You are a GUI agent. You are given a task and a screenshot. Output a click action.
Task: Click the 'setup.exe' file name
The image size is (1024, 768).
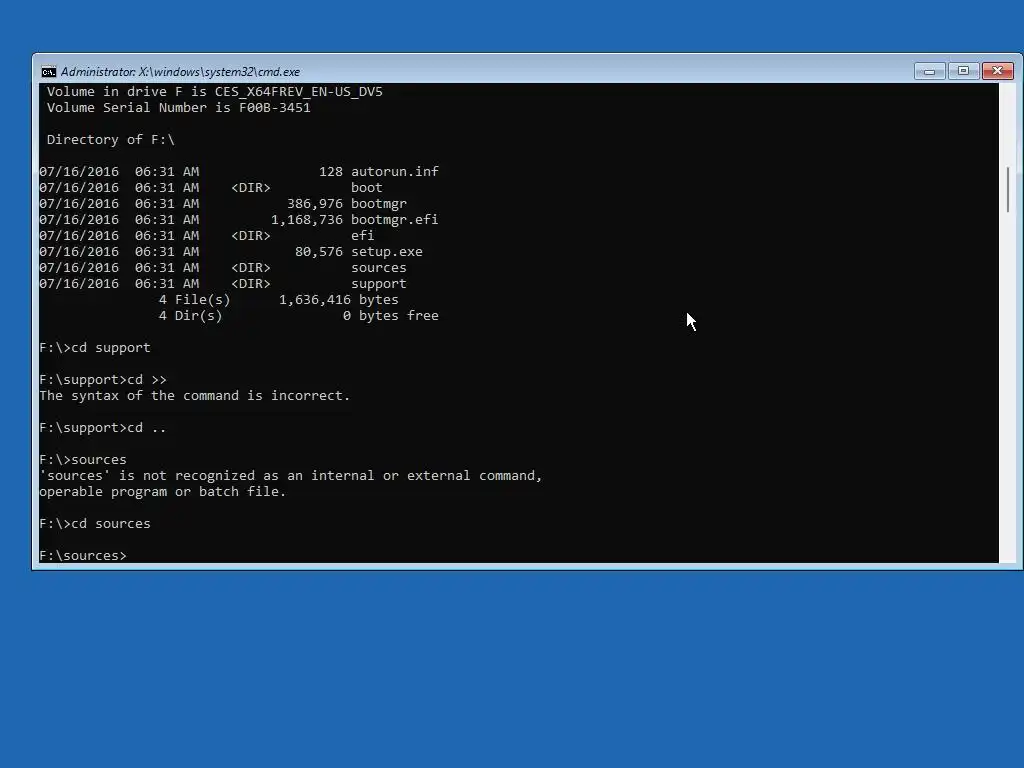coord(387,251)
